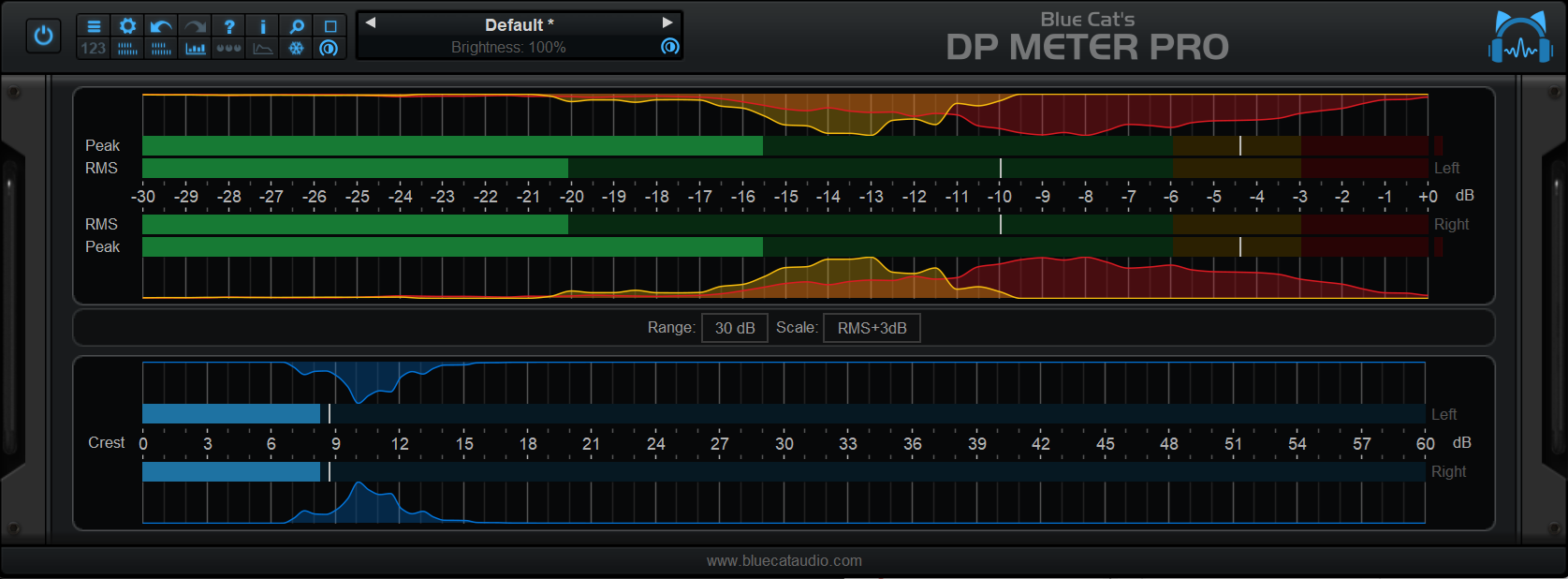Click the '60' mark on crest scale
This screenshot has height=579, width=1568.
1426,443
